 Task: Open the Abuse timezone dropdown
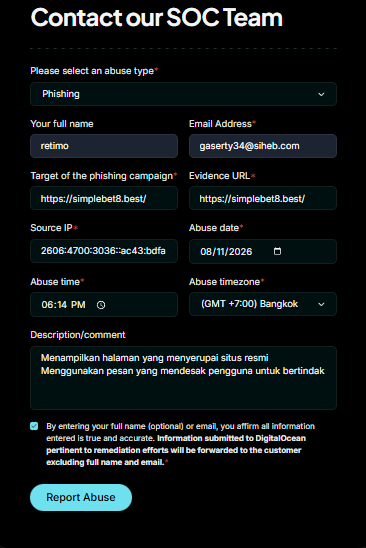pos(263,304)
